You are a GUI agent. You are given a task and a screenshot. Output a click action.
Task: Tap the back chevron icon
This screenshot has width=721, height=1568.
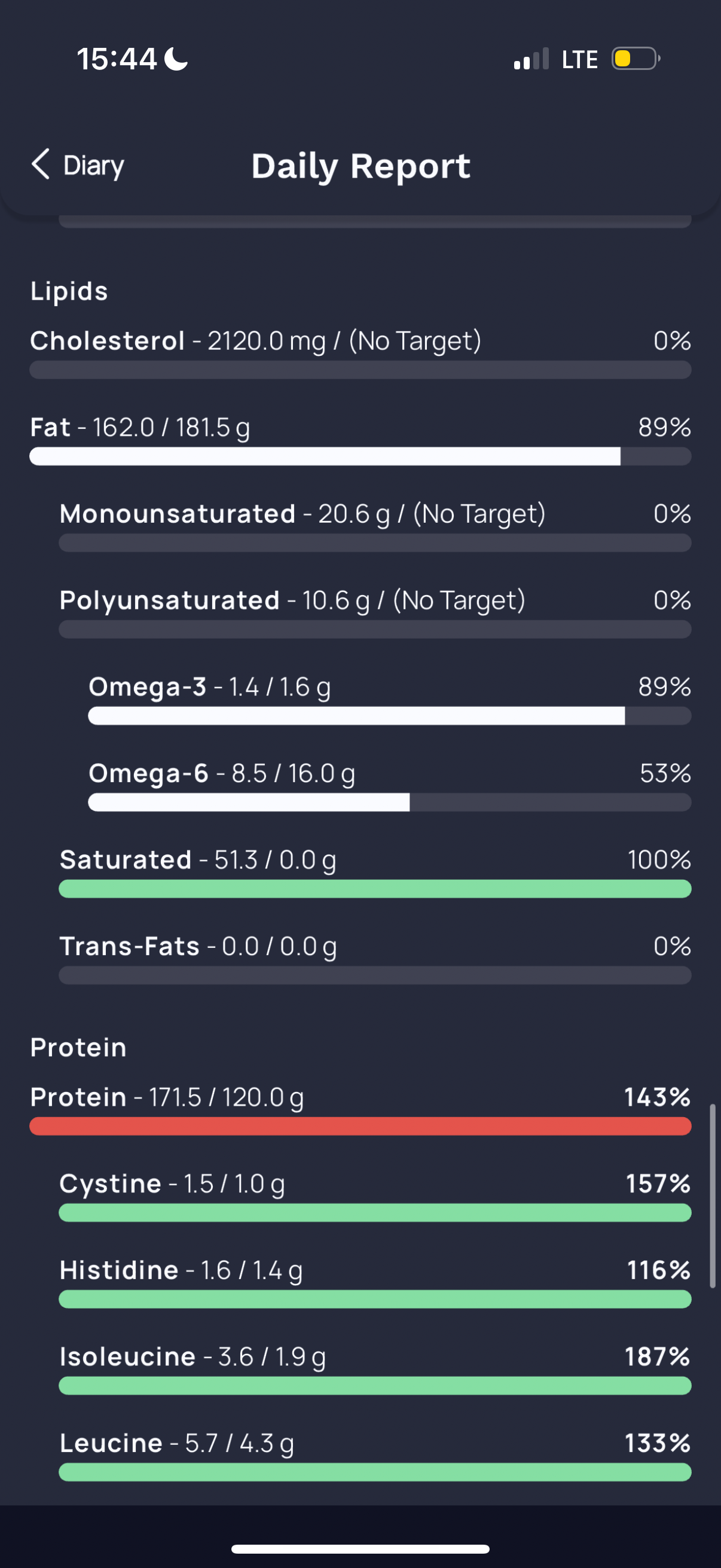40,164
